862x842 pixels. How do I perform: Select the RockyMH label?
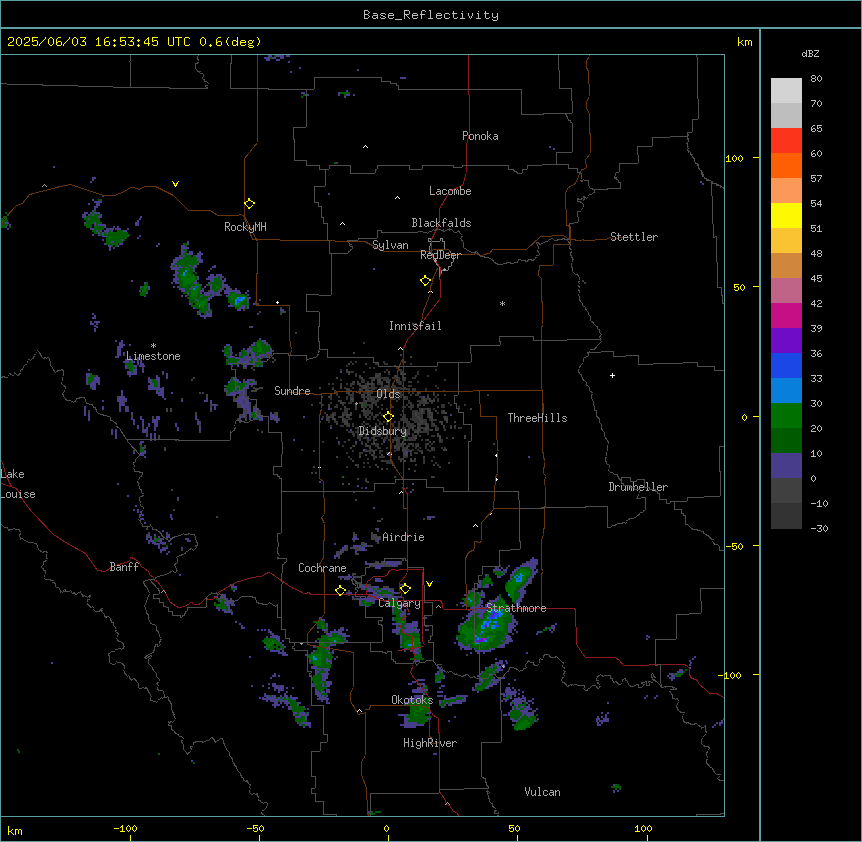point(245,227)
